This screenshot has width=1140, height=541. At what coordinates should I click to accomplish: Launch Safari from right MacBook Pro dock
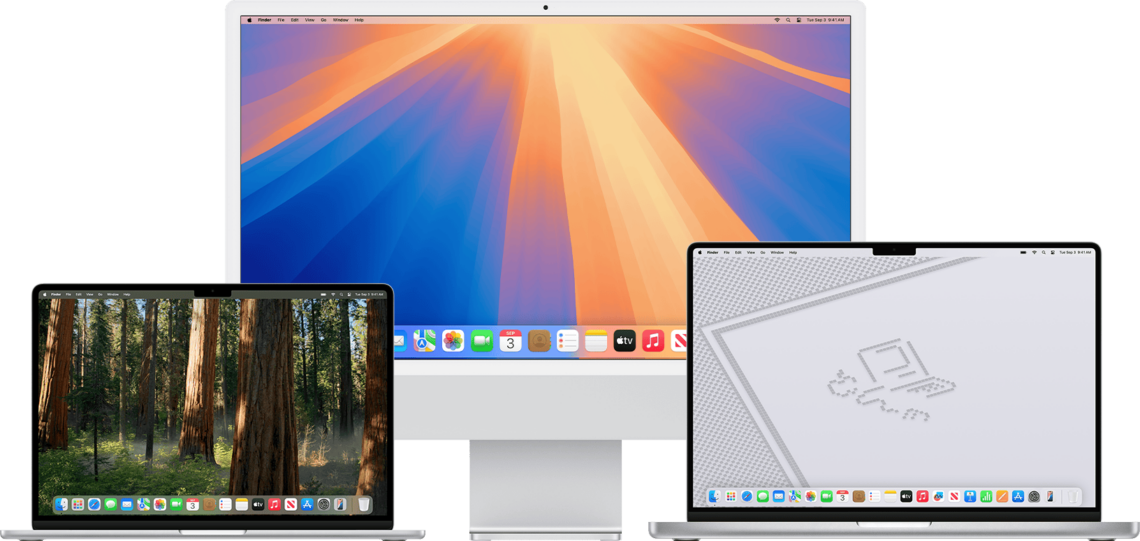(747, 496)
